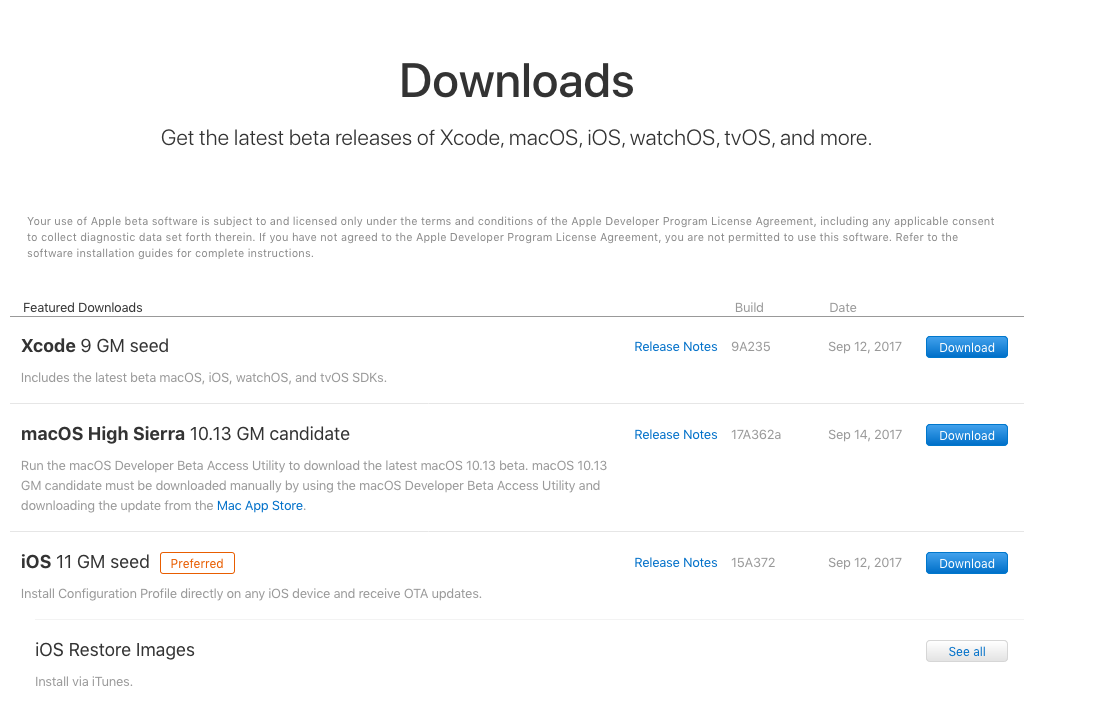Click the iOS 11 GM seed title
This screenshot has height=703, width=1105.
coord(85,562)
